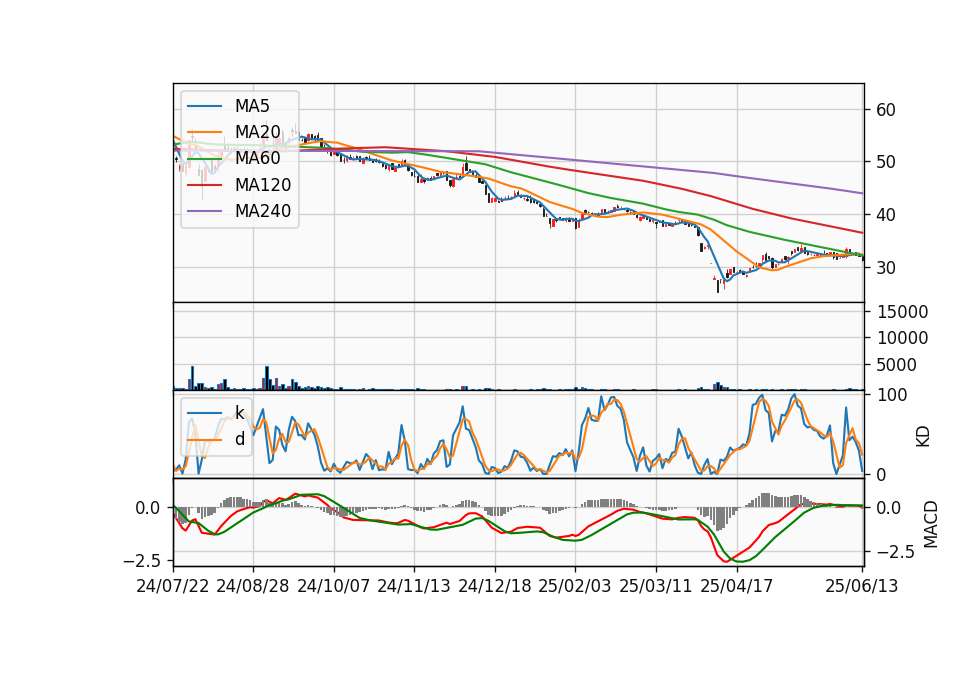
Task: Click the MA5 legend label
Action: [x=252, y=106]
